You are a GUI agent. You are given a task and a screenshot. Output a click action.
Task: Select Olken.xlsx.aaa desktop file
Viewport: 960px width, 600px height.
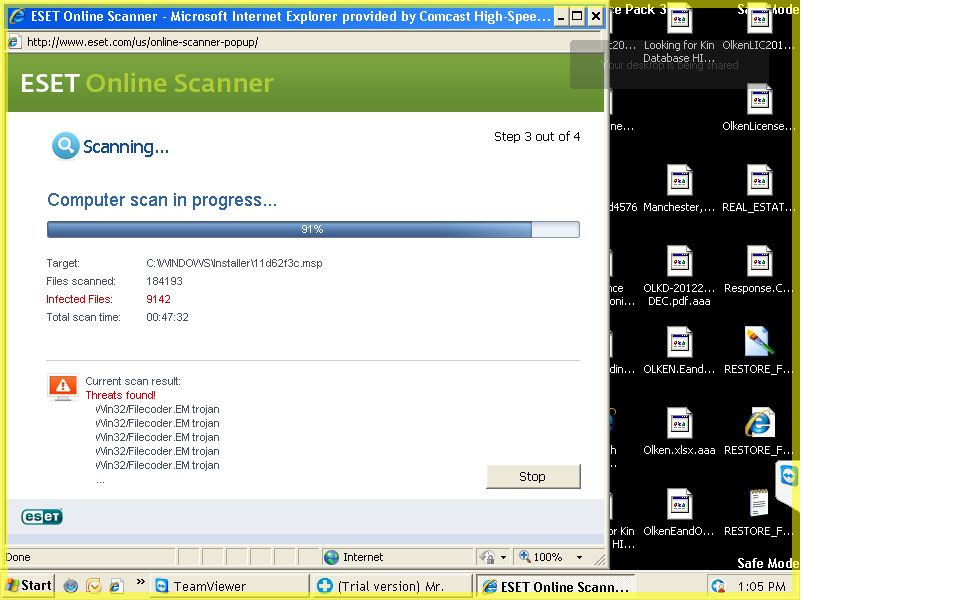(x=679, y=433)
